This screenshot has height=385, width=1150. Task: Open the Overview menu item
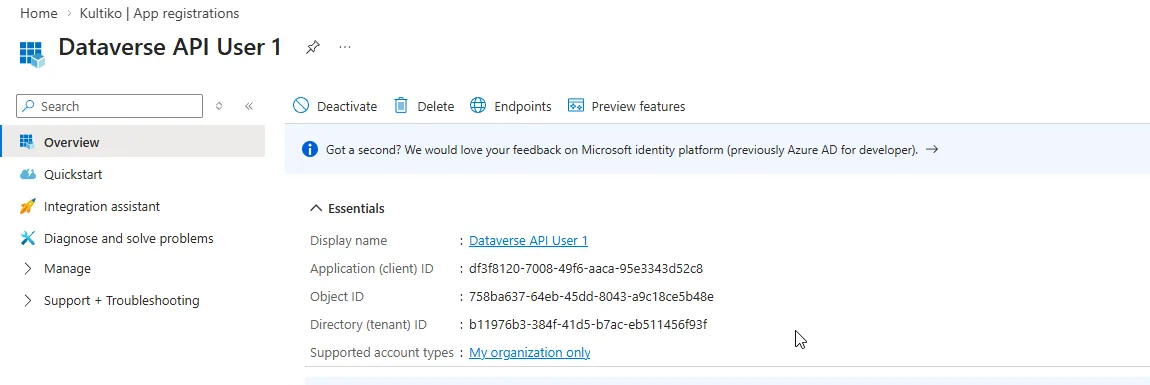pos(133,142)
